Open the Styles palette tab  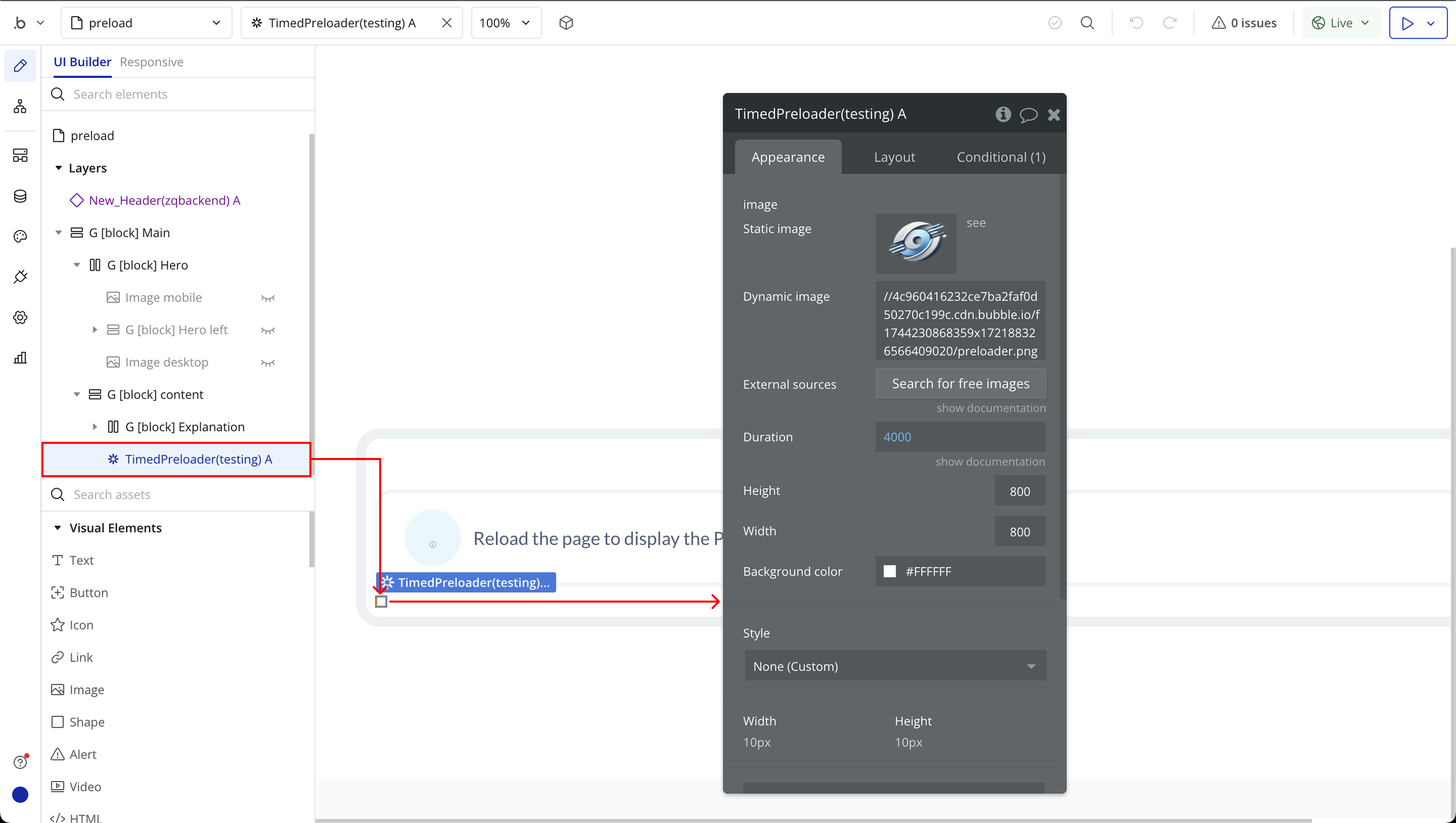[x=20, y=236]
